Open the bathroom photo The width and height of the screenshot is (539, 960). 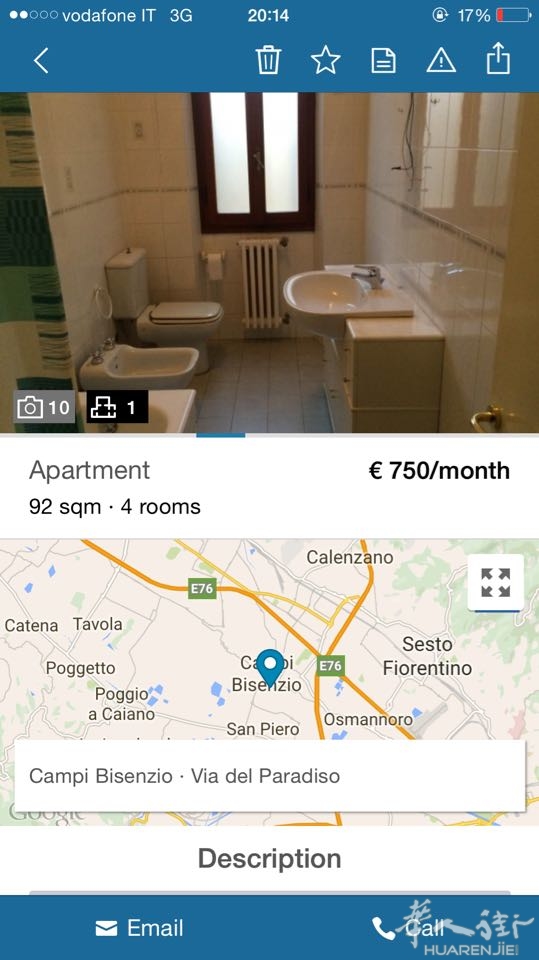(270, 263)
